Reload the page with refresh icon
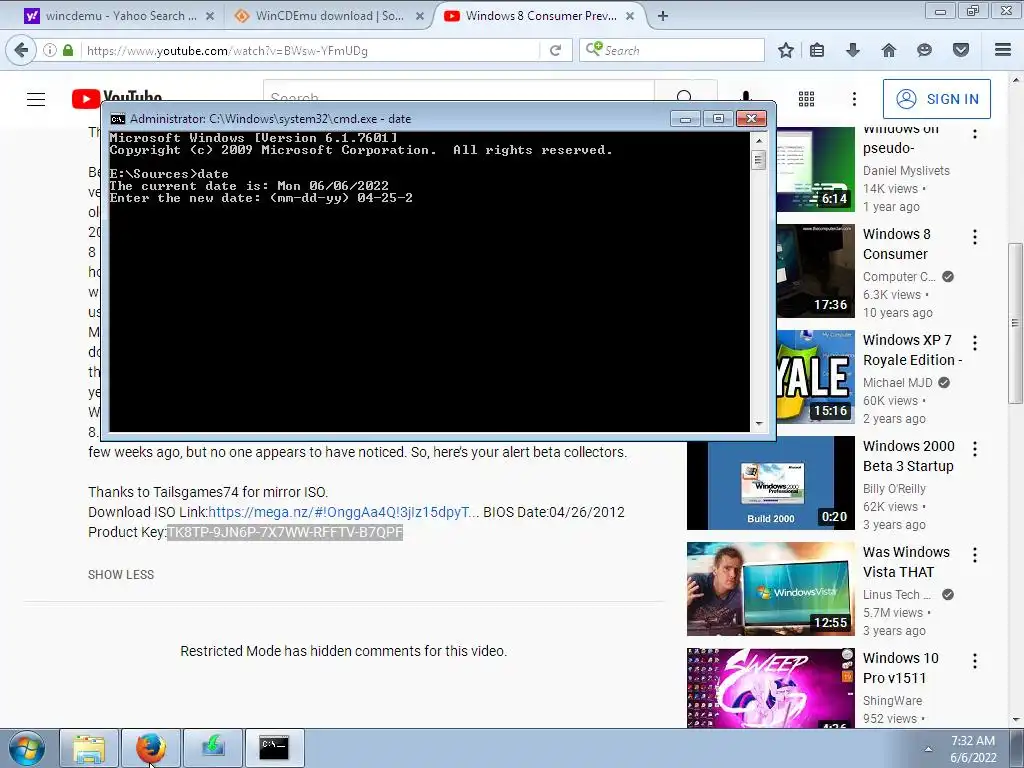This screenshot has height=768, width=1024. (555, 50)
